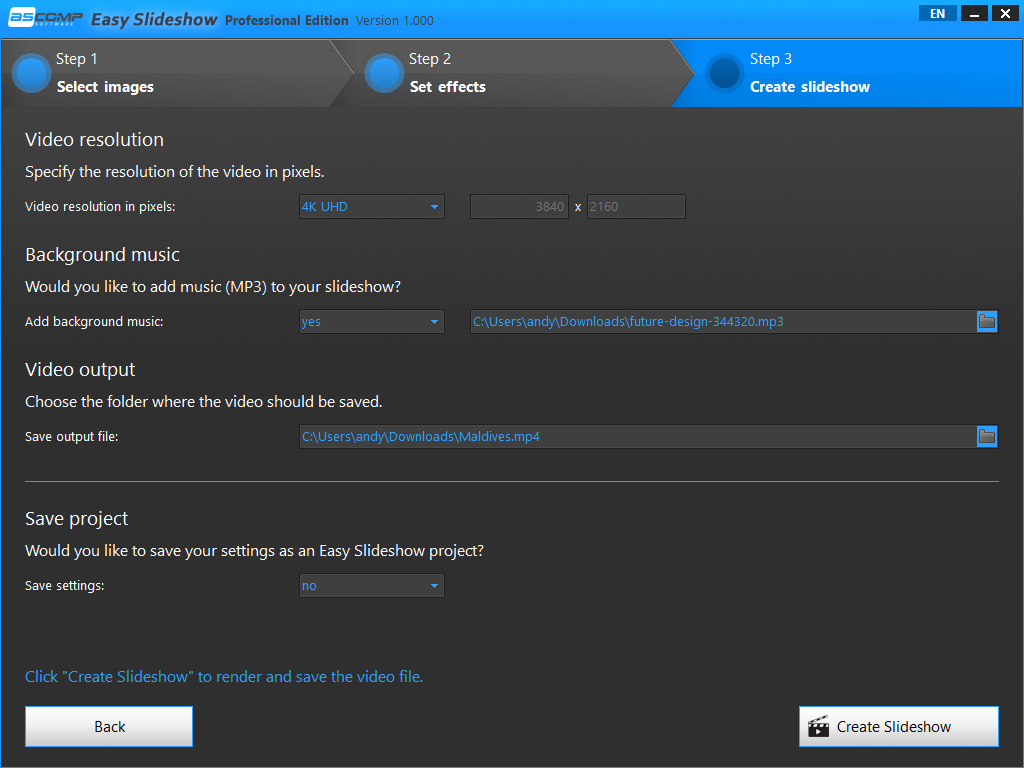Click the background music path field
Screen dimensions: 1024x768
point(723,321)
